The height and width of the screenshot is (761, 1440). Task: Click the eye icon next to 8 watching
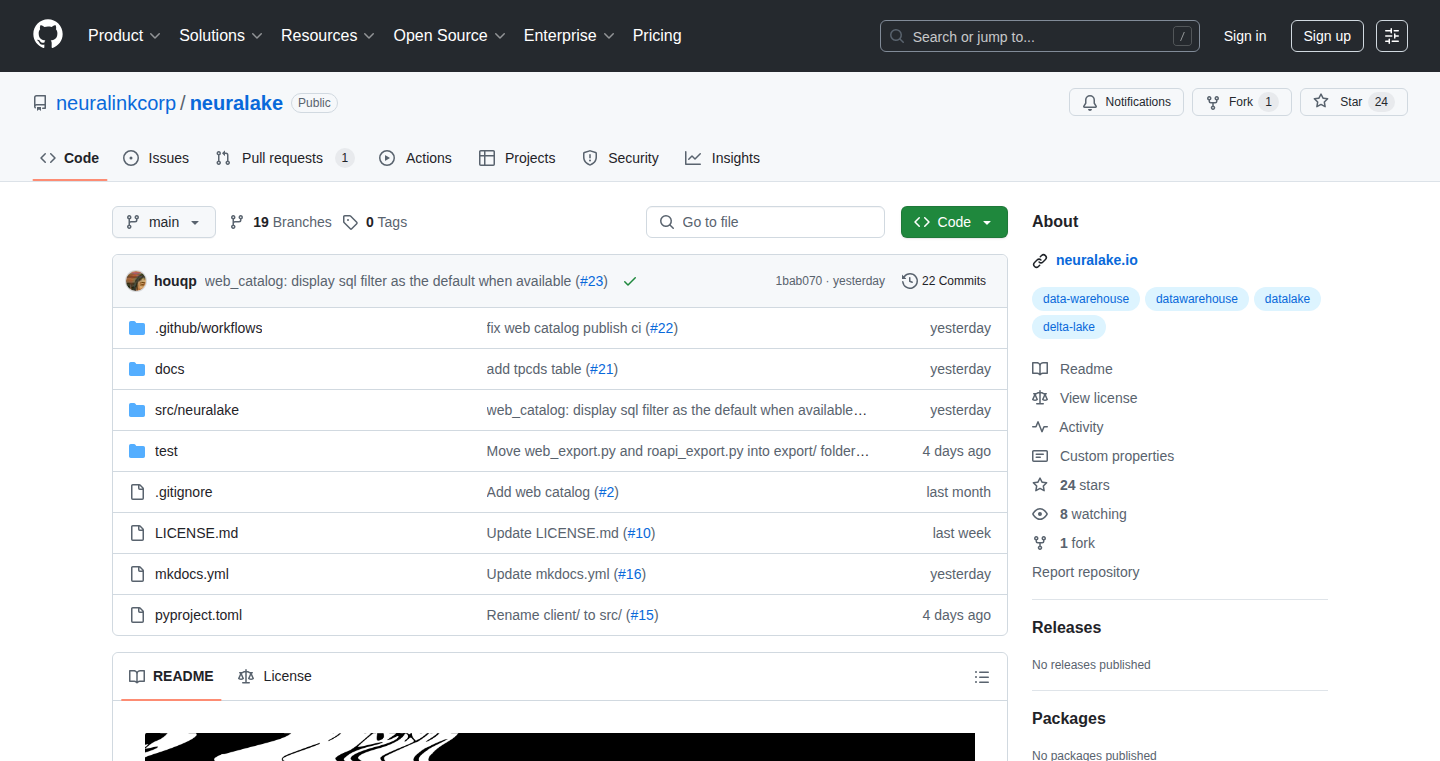[x=1040, y=514]
